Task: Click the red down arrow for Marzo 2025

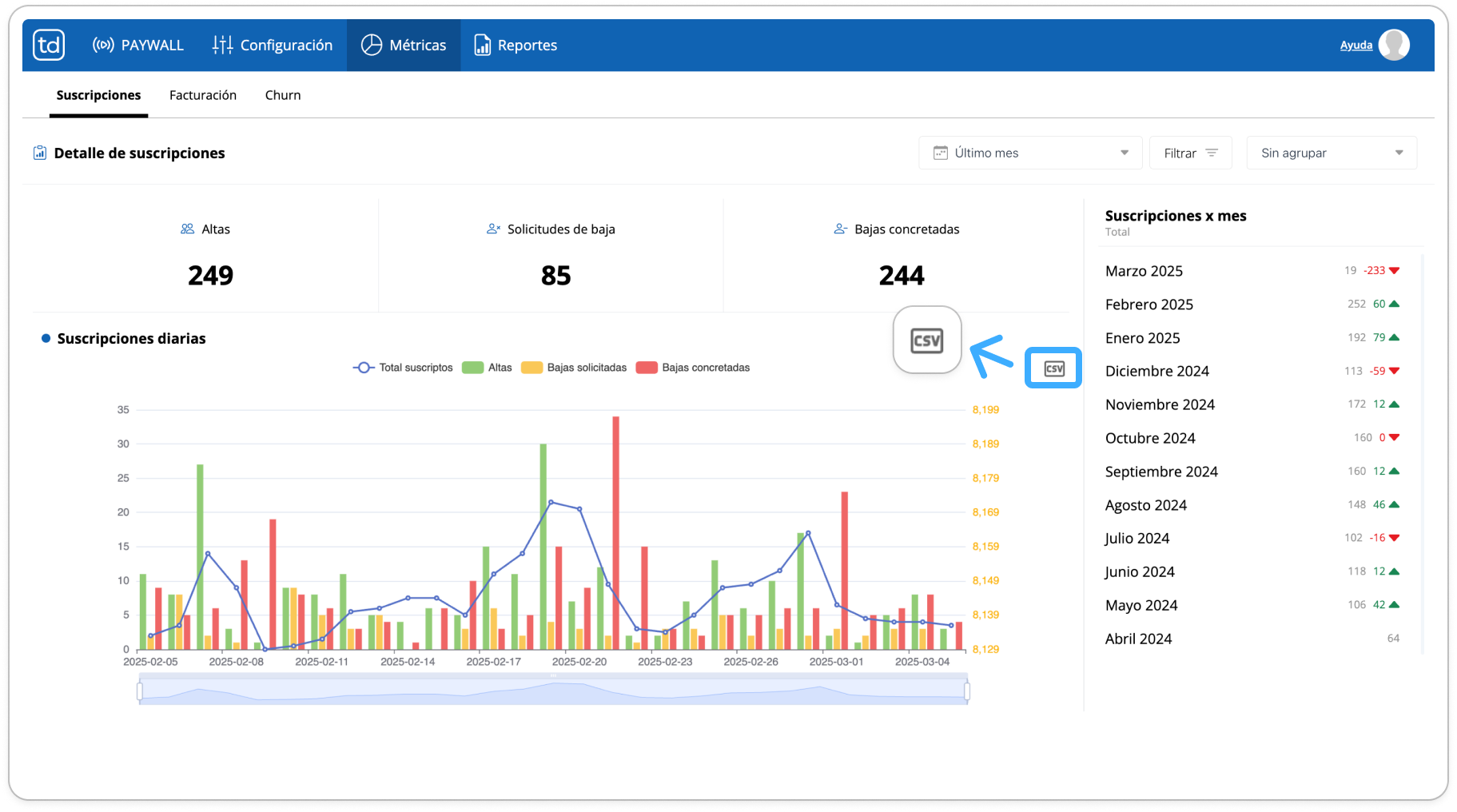Action: pos(1395,271)
